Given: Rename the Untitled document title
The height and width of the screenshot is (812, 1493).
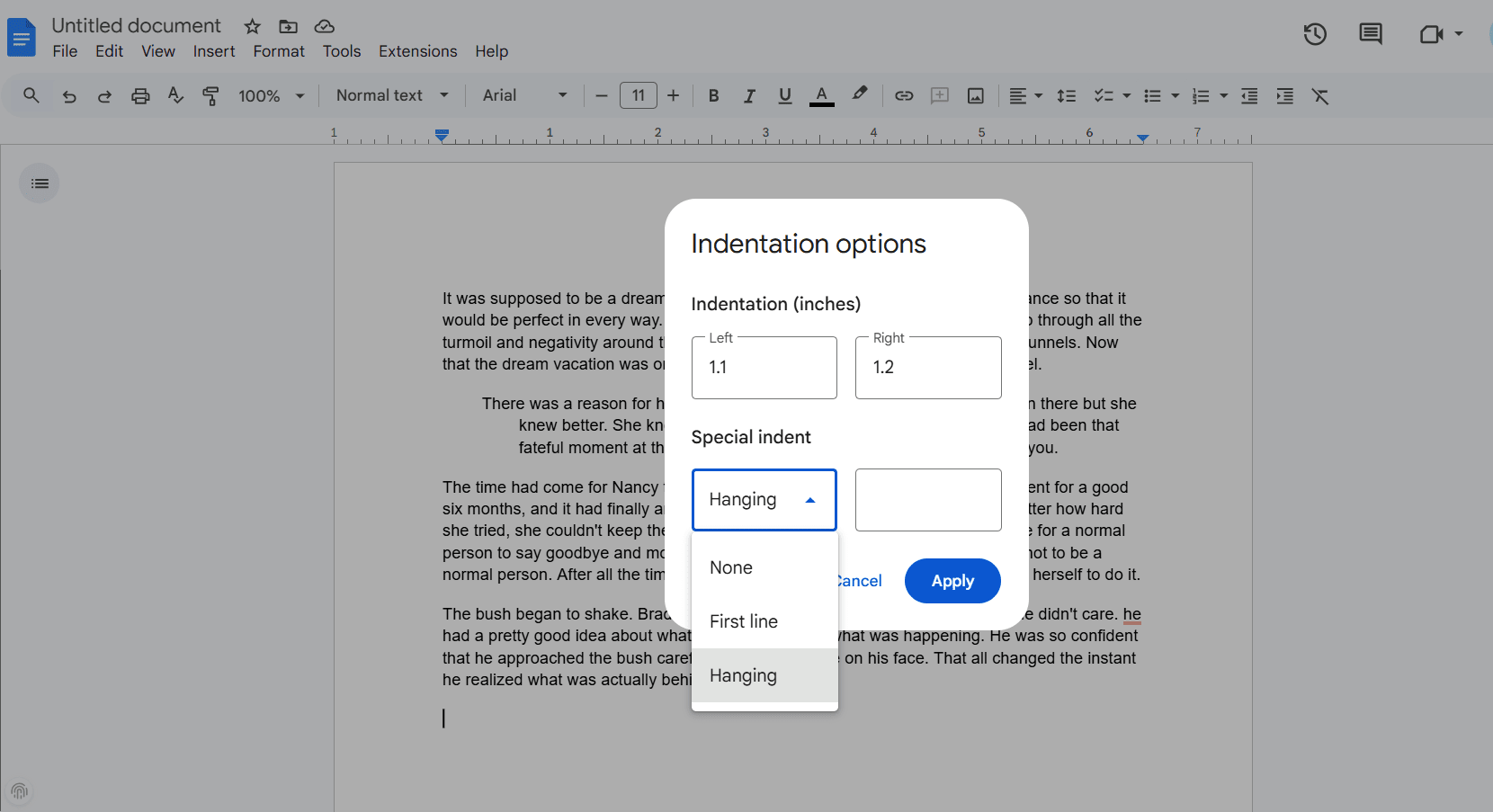Looking at the screenshot, I should (137, 26).
